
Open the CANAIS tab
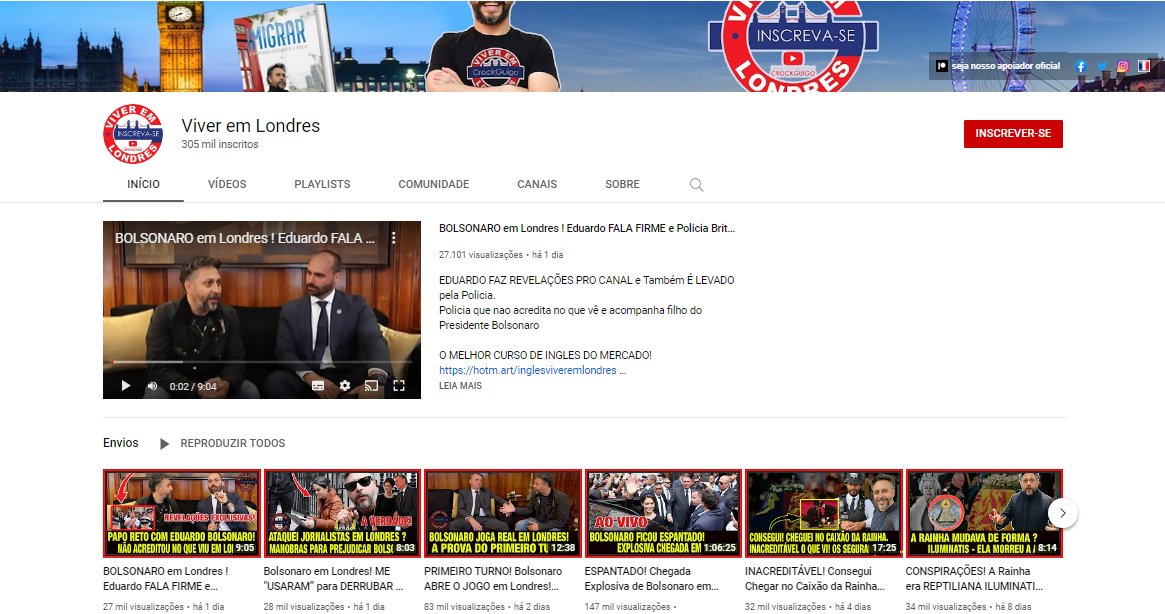(x=537, y=184)
